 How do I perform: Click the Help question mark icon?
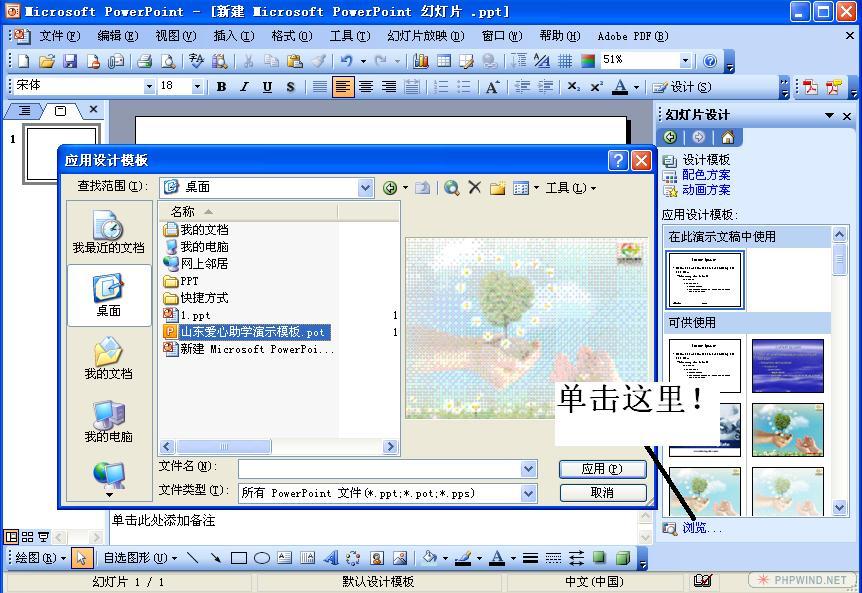[x=710, y=60]
